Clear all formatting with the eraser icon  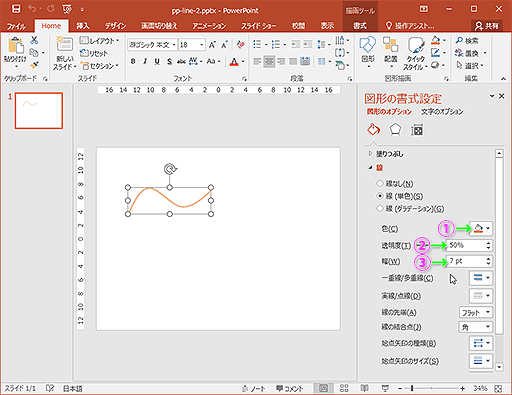(241, 44)
